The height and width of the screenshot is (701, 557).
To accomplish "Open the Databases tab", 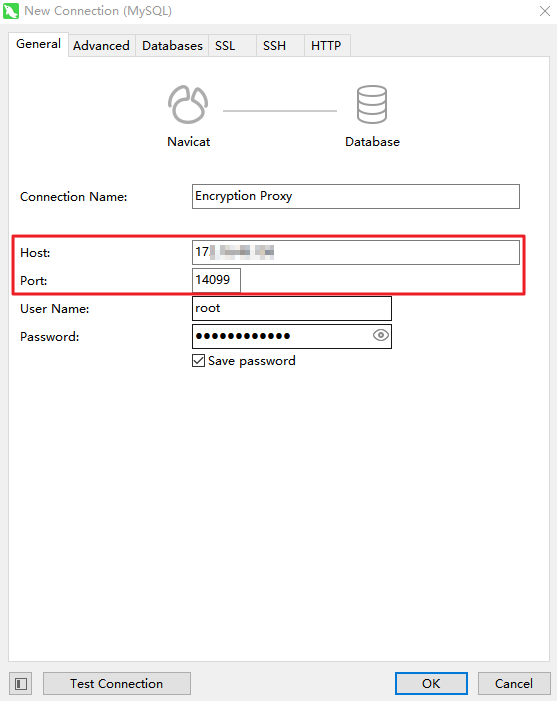I will (x=172, y=46).
